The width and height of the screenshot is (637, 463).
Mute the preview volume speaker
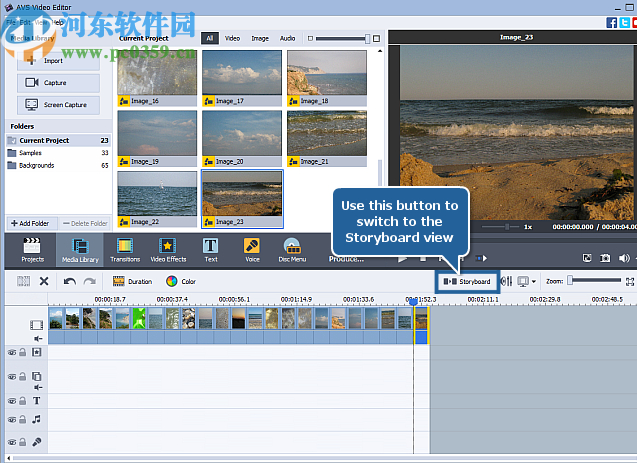tap(624, 258)
